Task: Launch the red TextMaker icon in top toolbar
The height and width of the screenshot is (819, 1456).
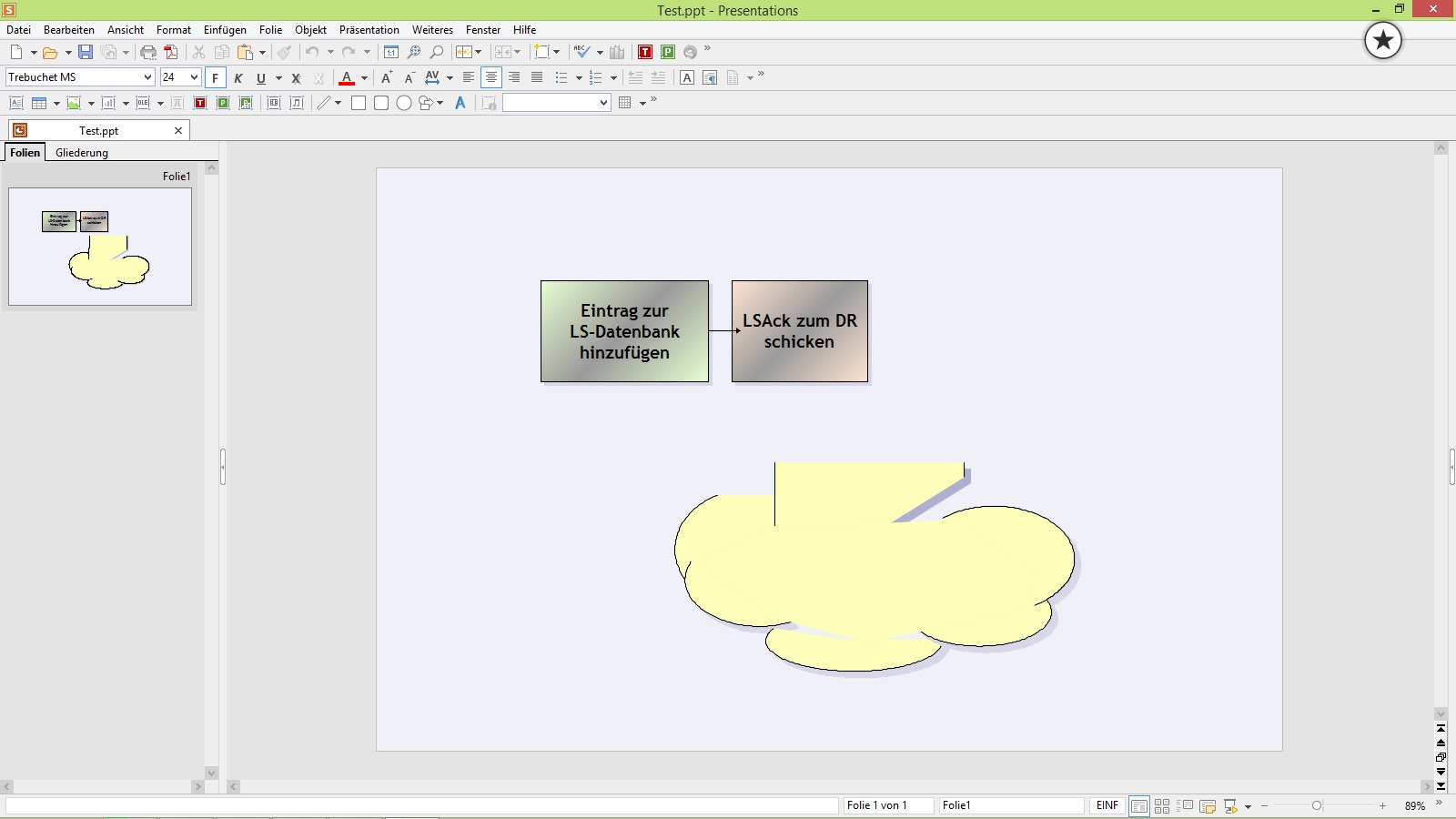Action: click(645, 52)
